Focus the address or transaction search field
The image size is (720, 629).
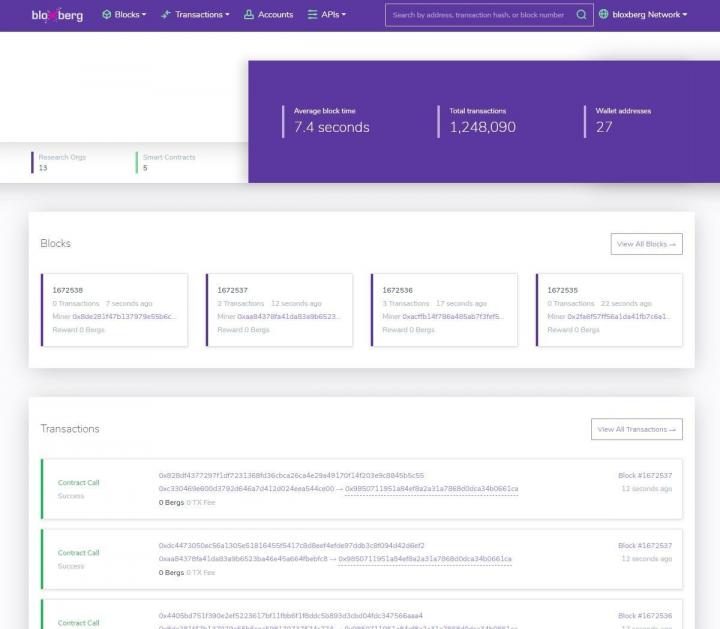click(x=478, y=15)
